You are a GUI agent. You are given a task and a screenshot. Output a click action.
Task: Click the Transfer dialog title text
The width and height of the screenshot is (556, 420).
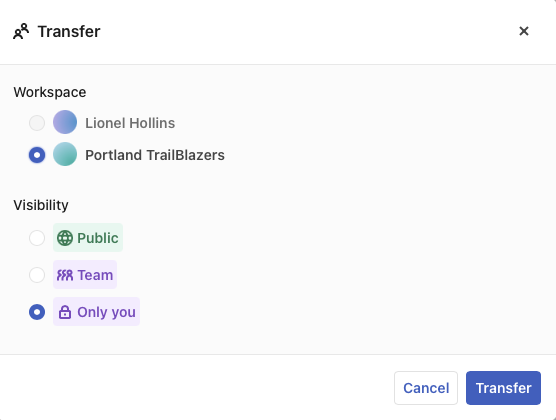point(69,32)
